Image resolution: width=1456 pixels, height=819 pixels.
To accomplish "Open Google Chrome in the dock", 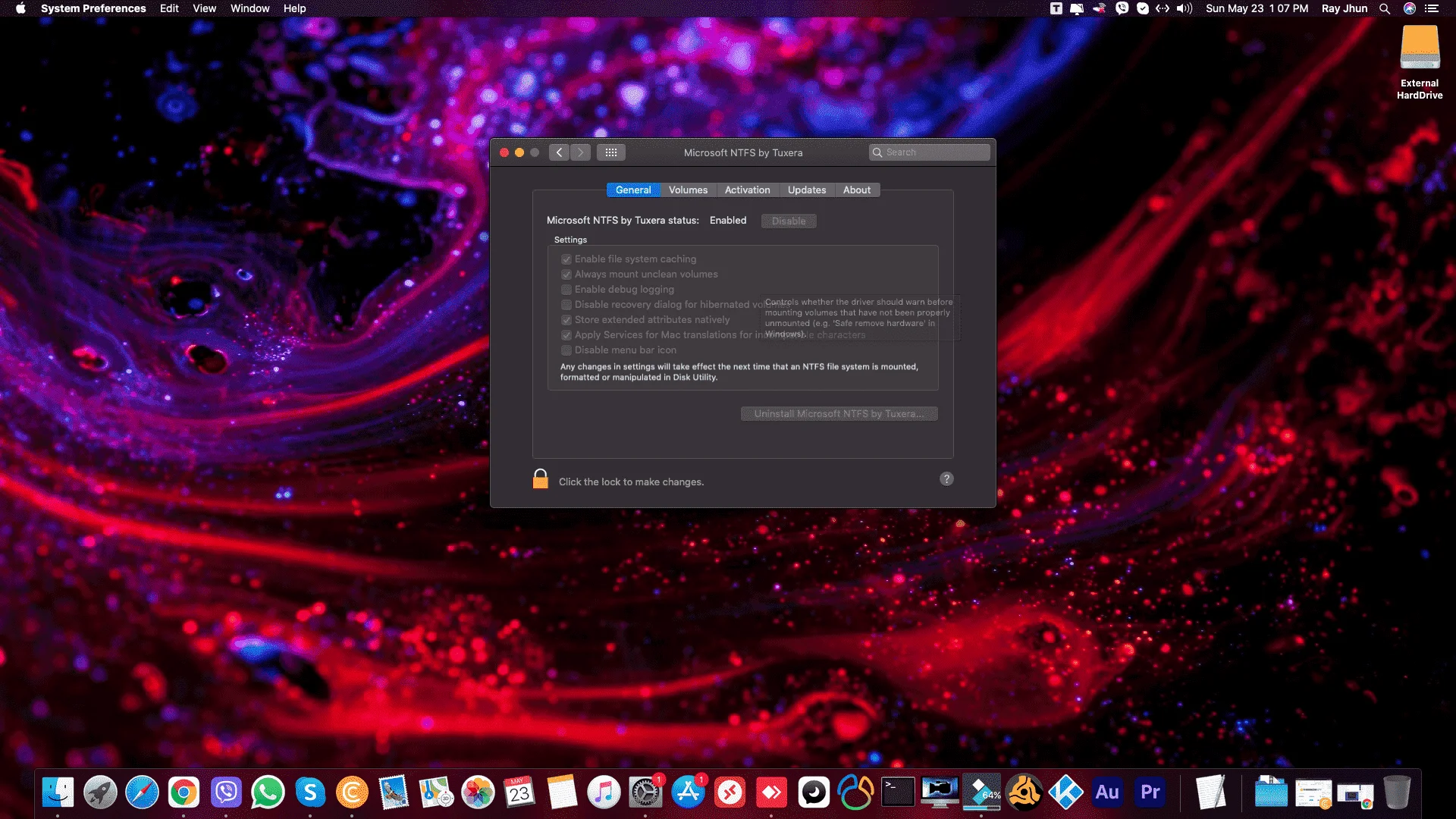I will coord(184,792).
